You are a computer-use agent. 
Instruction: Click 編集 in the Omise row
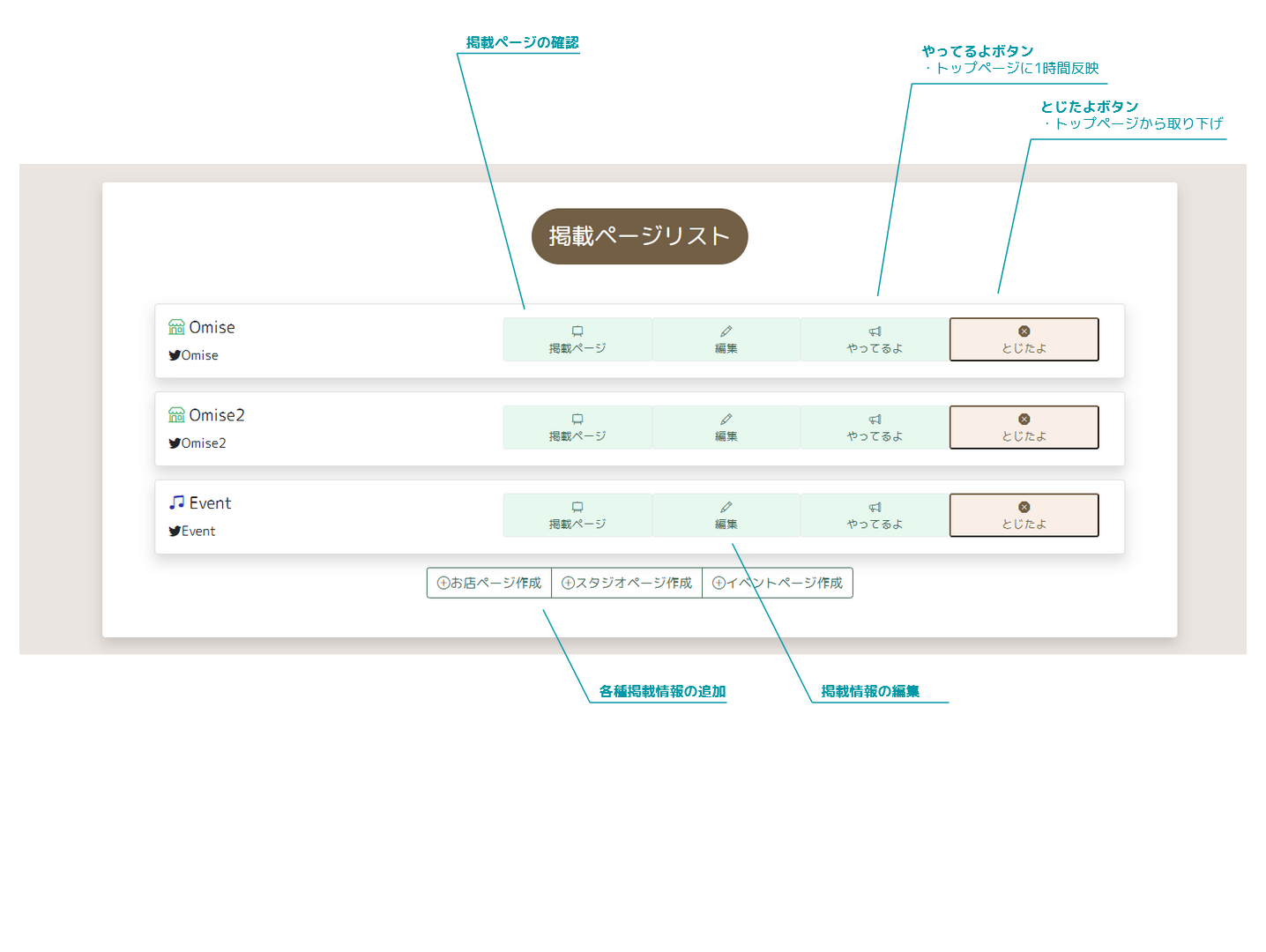(x=726, y=339)
